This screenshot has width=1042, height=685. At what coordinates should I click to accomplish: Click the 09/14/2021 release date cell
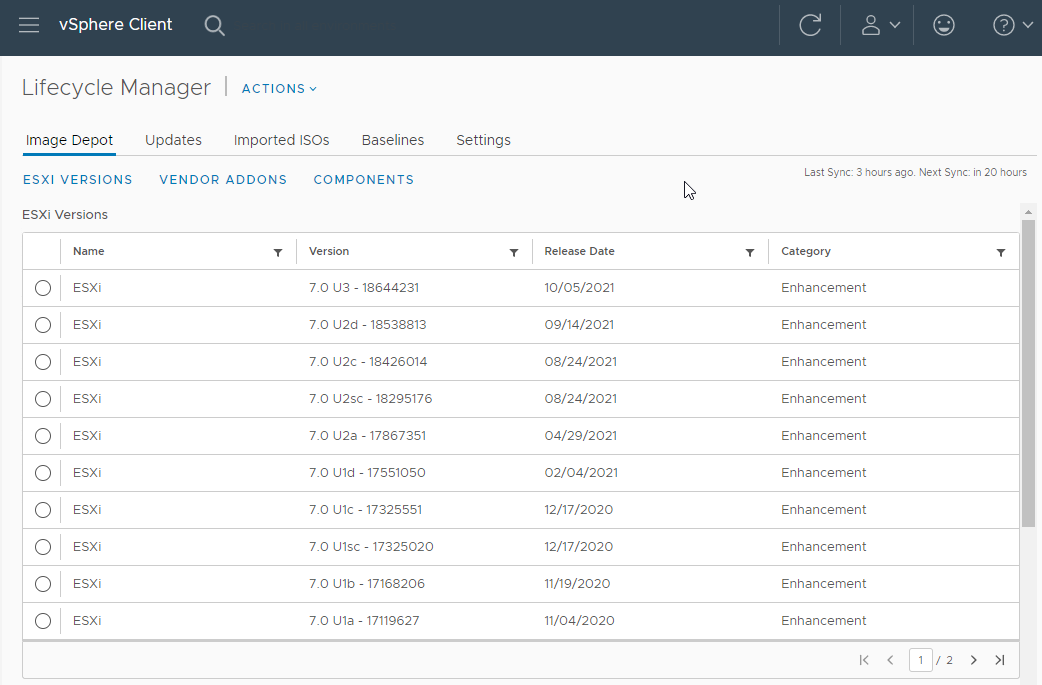(x=579, y=325)
